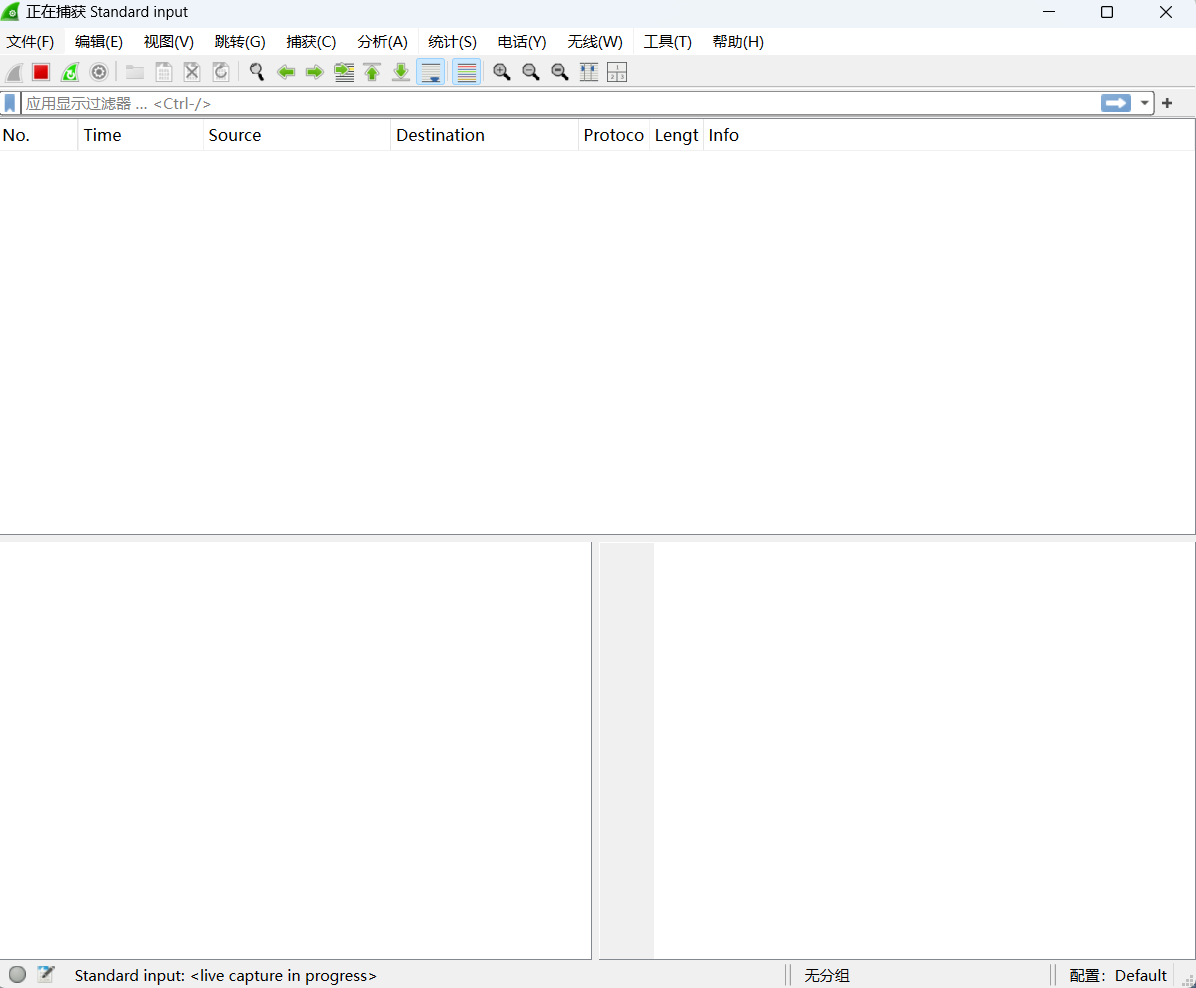Apply the display filter arrow button

pyautogui.click(x=1116, y=103)
